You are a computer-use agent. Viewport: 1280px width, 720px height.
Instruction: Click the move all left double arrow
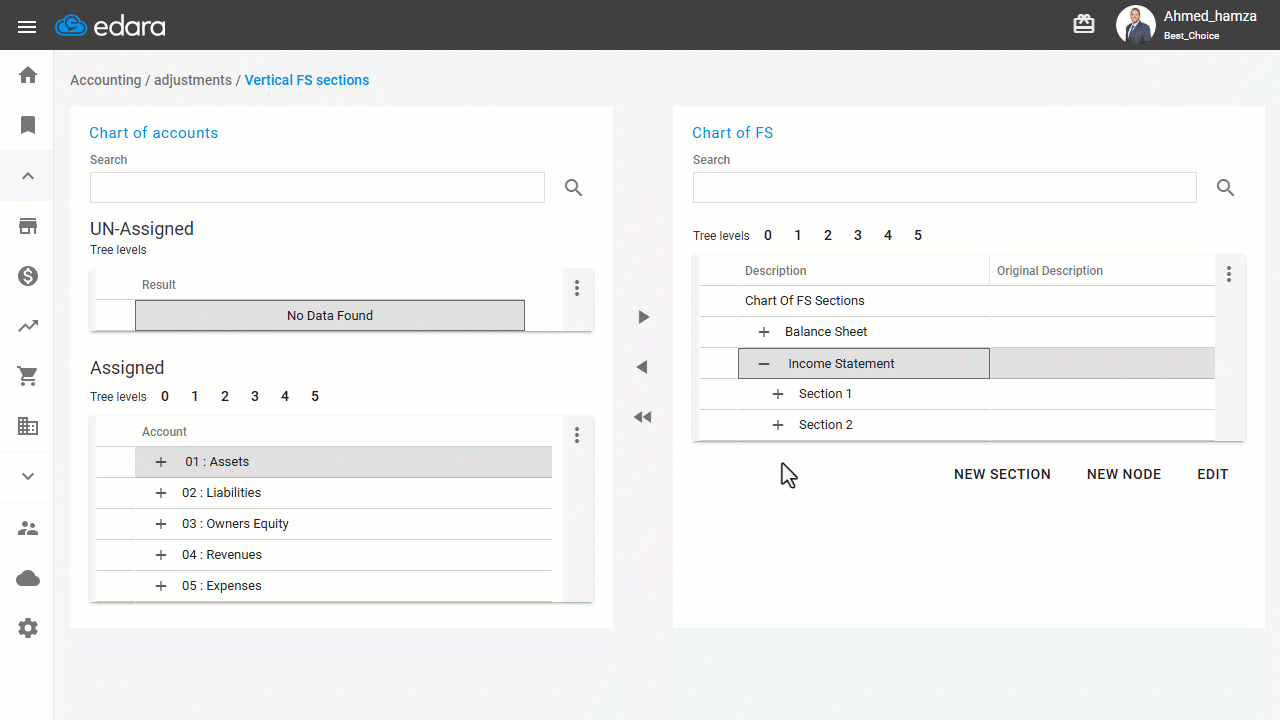(x=643, y=417)
